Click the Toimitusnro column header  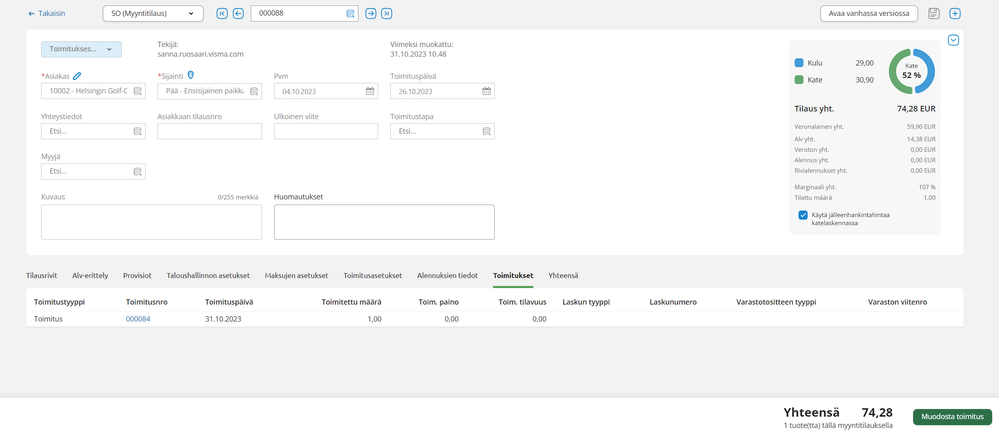[147, 302]
